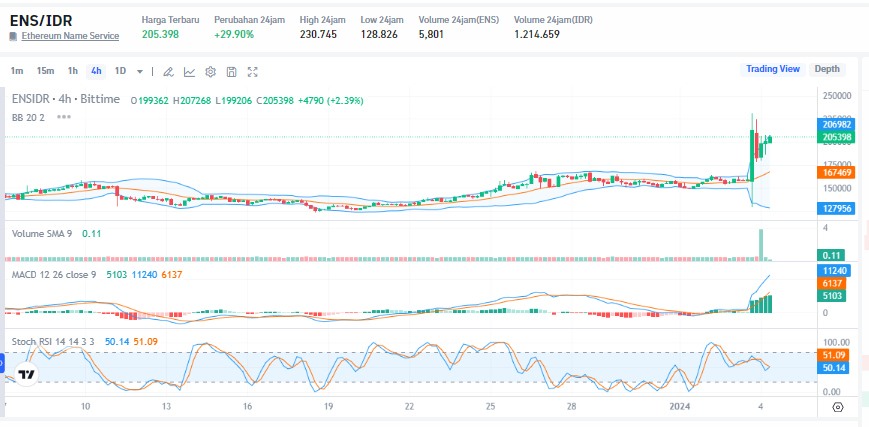Click the orange 167469 basis price label

click(836, 172)
